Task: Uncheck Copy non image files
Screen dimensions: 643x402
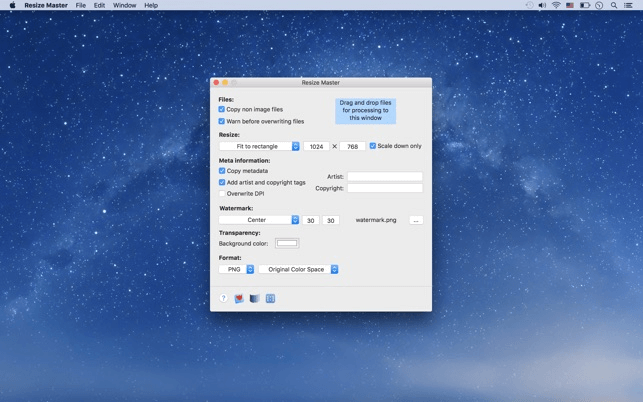Action: (222, 109)
